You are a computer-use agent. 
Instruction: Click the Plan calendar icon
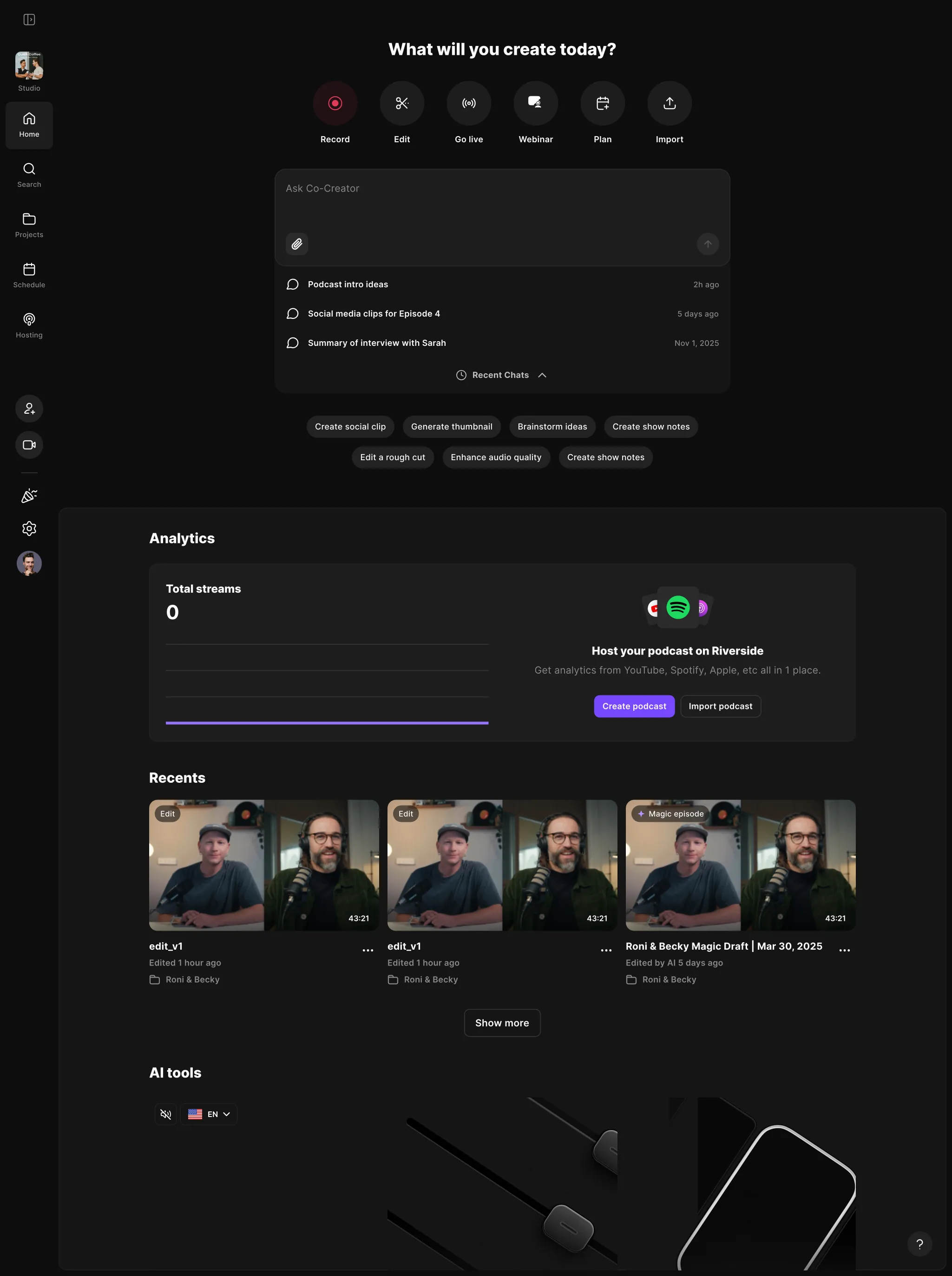pyautogui.click(x=602, y=103)
